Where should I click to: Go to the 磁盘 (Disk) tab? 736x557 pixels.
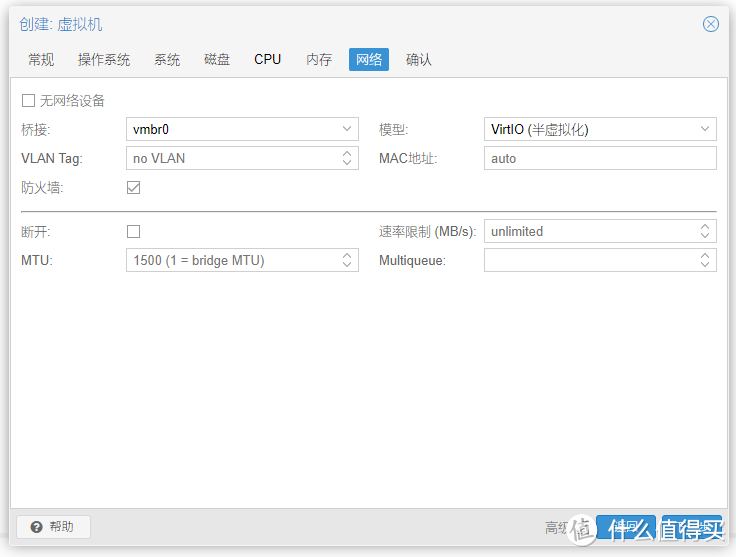point(217,59)
